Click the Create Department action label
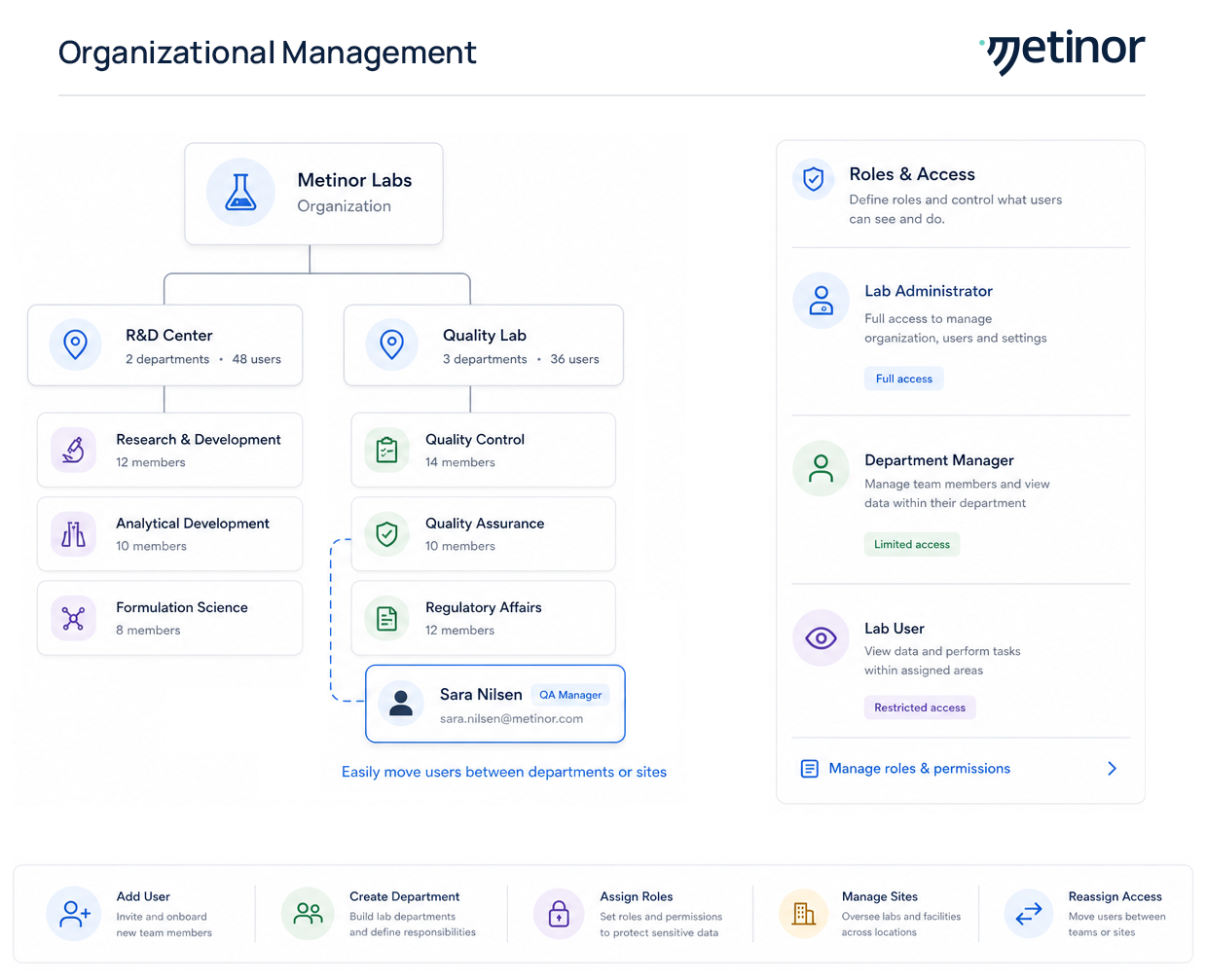 pyautogui.click(x=405, y=896)
